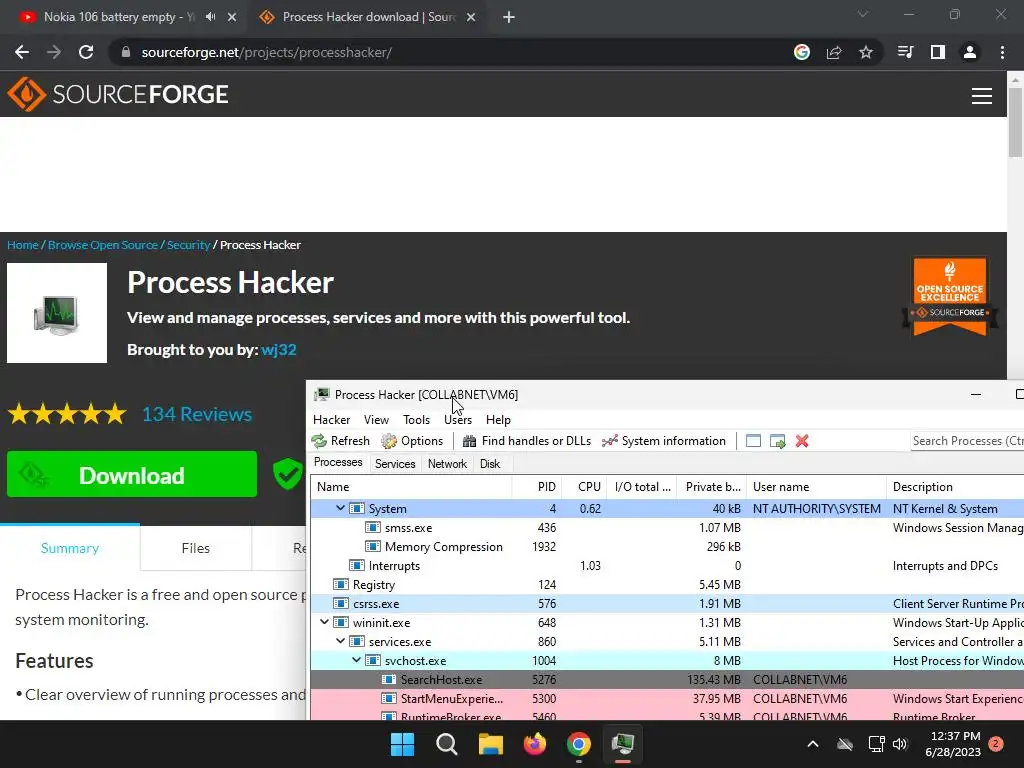The image size is (1024, 768).
Task: Open the Chrome three-dot menu
Action: (1002, 52)
